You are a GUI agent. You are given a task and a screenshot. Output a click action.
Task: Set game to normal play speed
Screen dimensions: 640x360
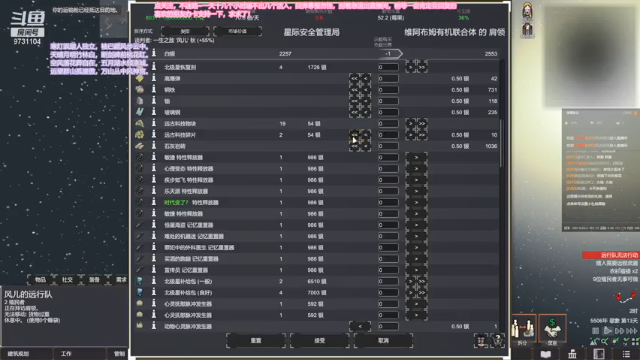tap(607, 331)
